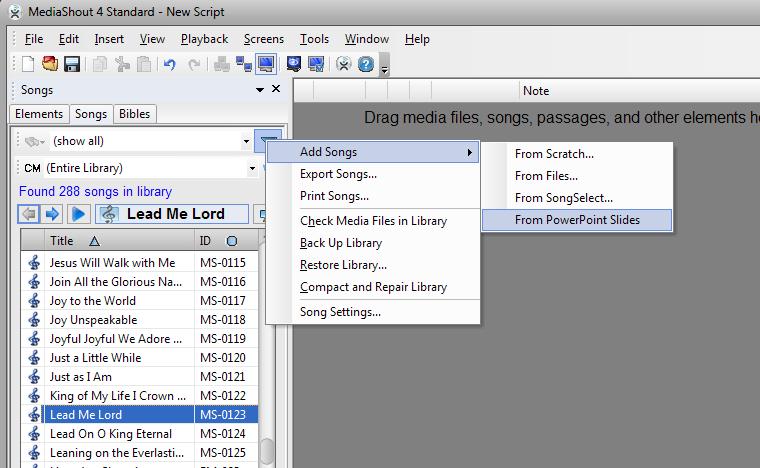Open the Songs panel dropdown arrow

coord(260,90)
